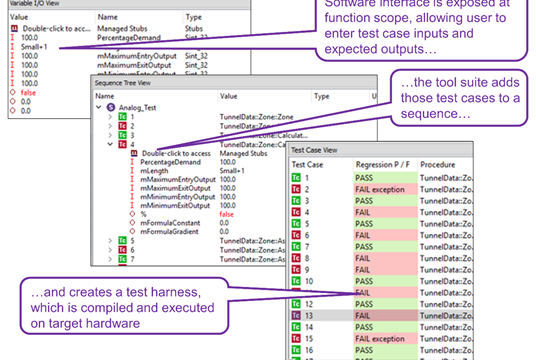Select green Tc icon of sequence test 5
Viewport: 536px width, 360px height.
pos(122,241)
